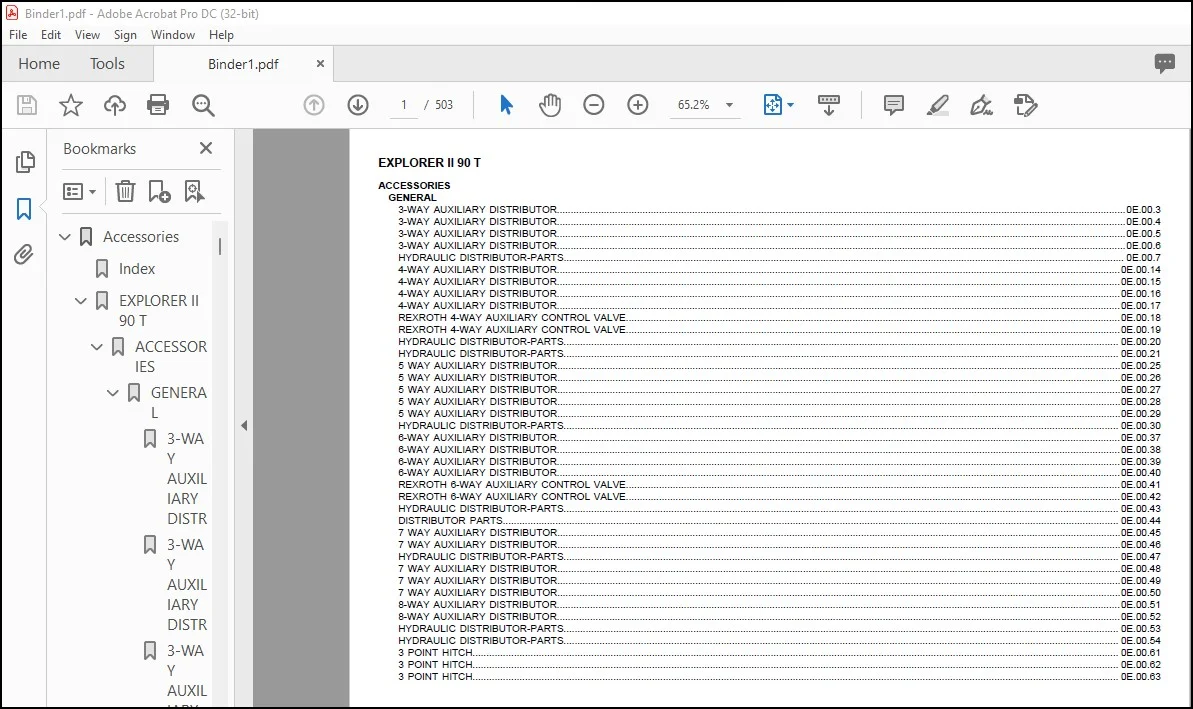Delete selected bookmark trash icon
The height and width of the screenshot is (709, 1193).
[126, 191]
